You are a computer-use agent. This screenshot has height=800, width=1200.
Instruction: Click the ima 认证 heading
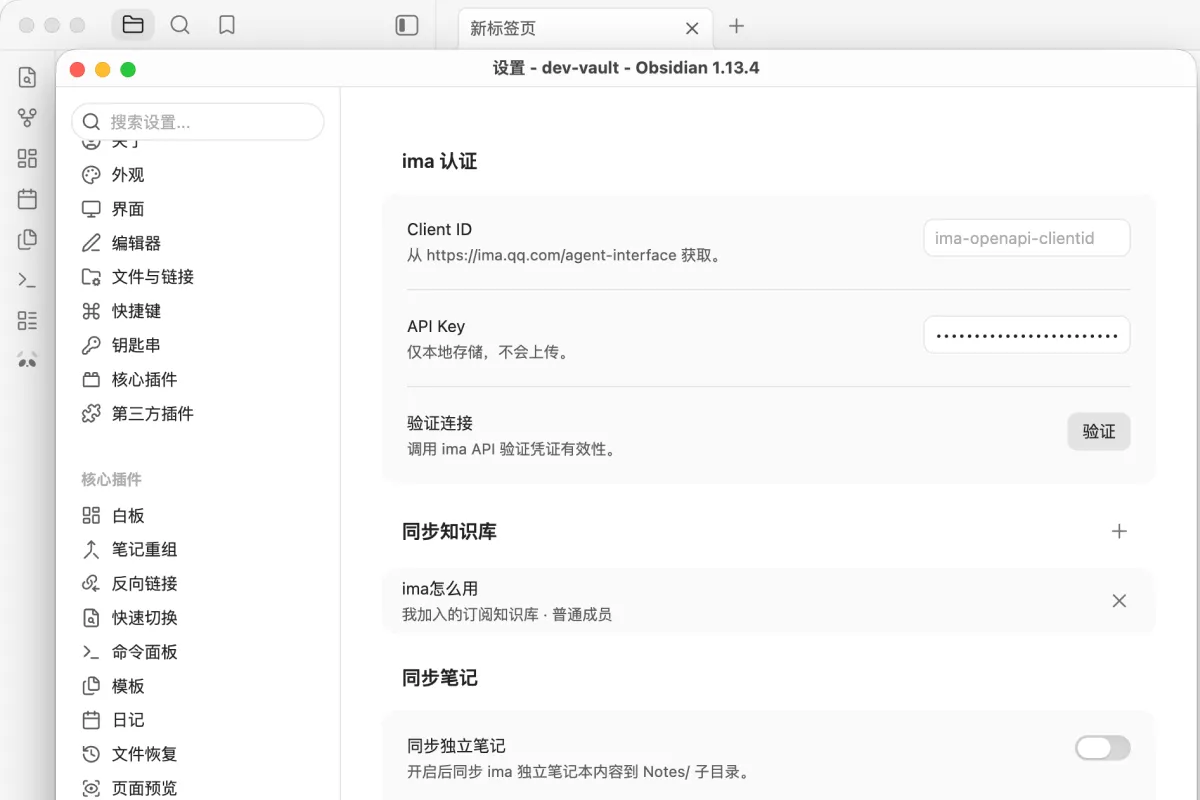click(x=439, y=161)
